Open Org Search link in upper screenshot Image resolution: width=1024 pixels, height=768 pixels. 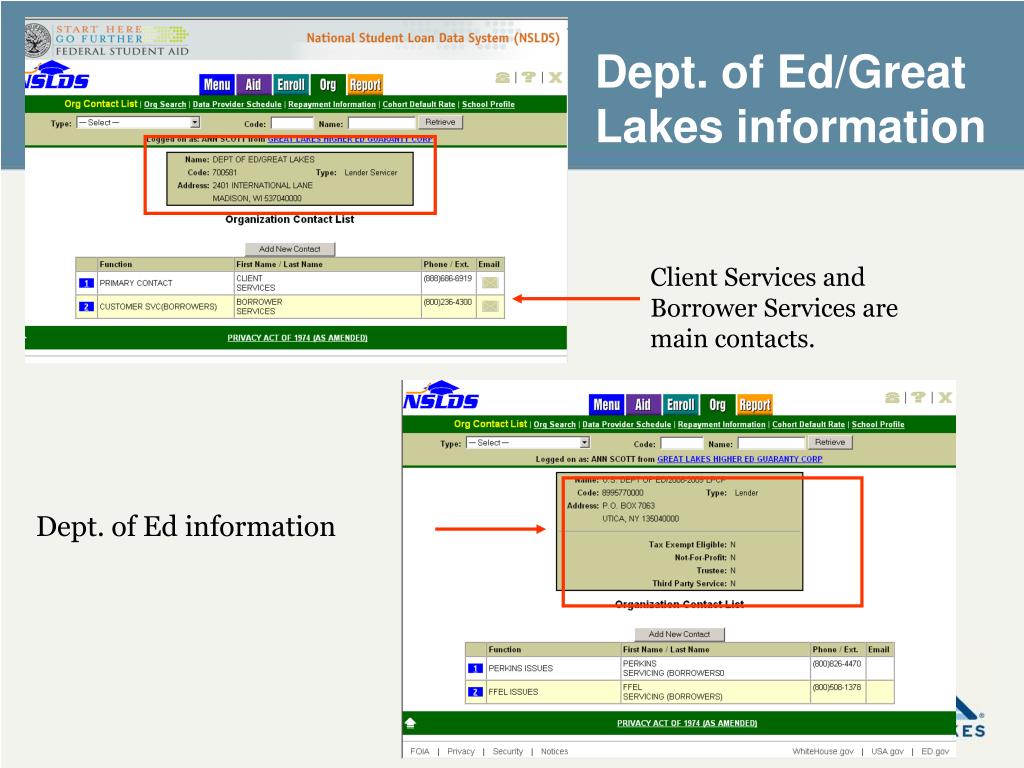(165, 104)
